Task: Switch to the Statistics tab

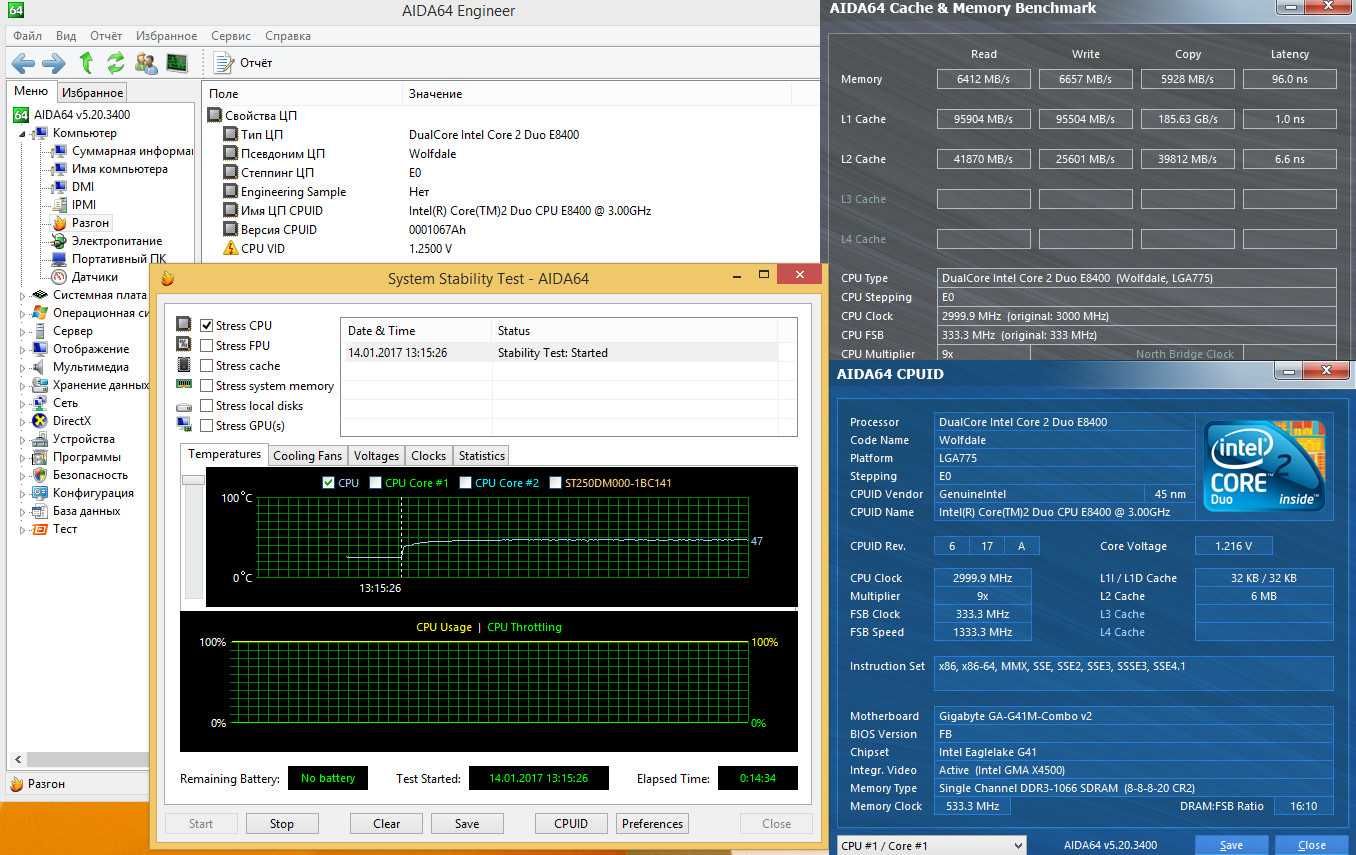Action: (x=481, y=456)
